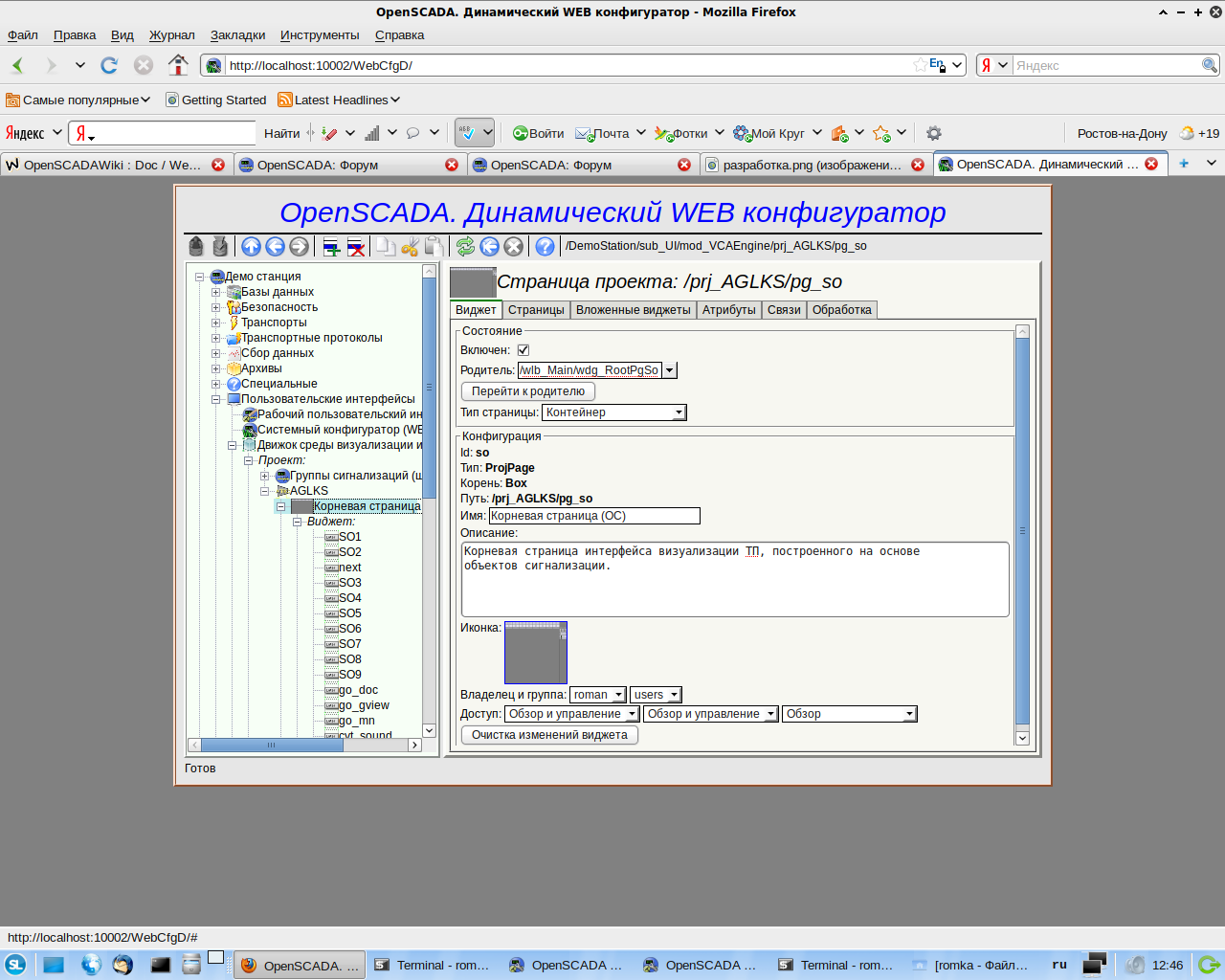Click the Load from database icon
Image resolution: width=1225 pixels, height=980 pixels.
click(196, 247)
